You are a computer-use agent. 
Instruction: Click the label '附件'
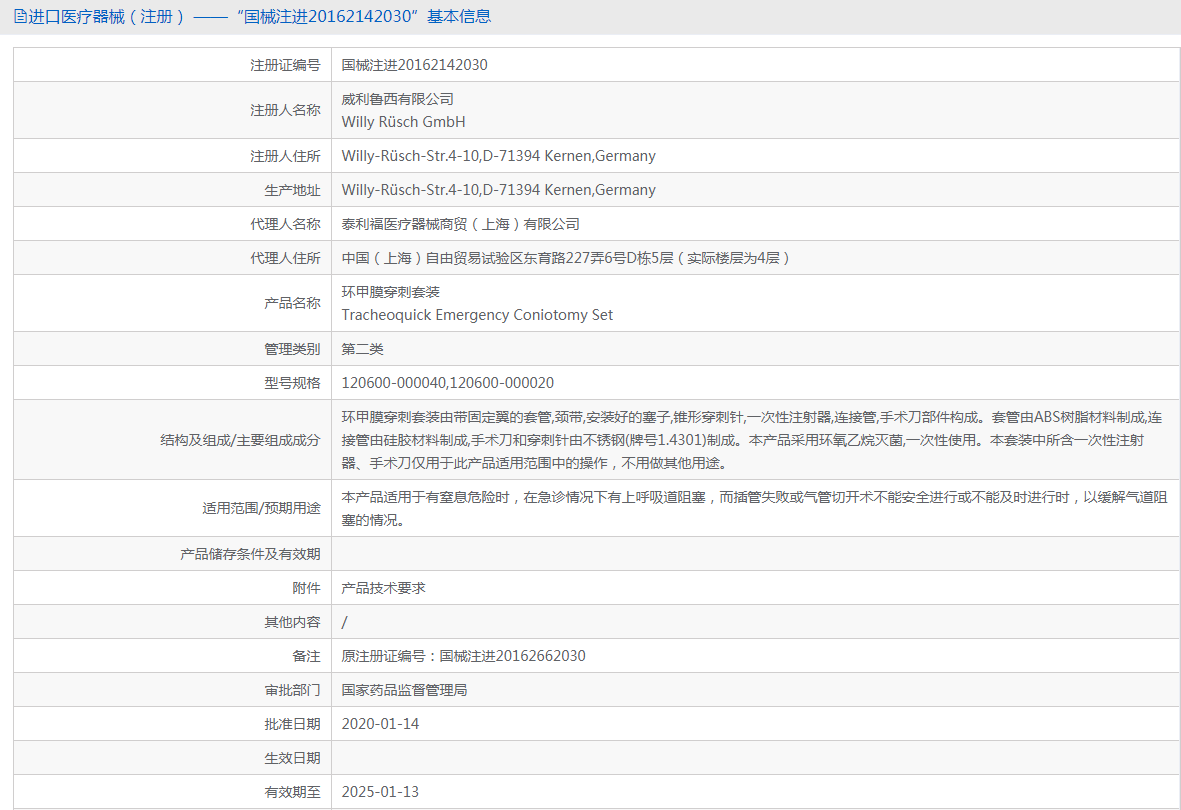307,588
